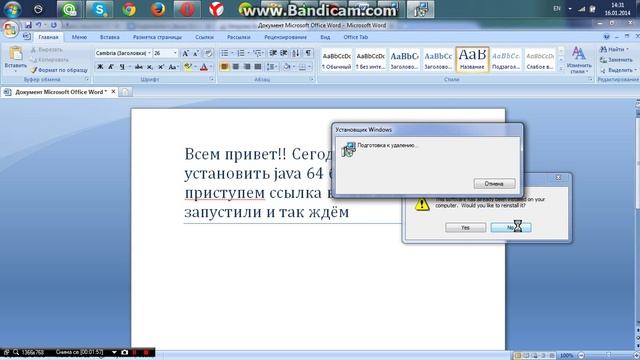Open the Абзац group dialog launcher
This screenshot has height=360, width=640.
311,80
